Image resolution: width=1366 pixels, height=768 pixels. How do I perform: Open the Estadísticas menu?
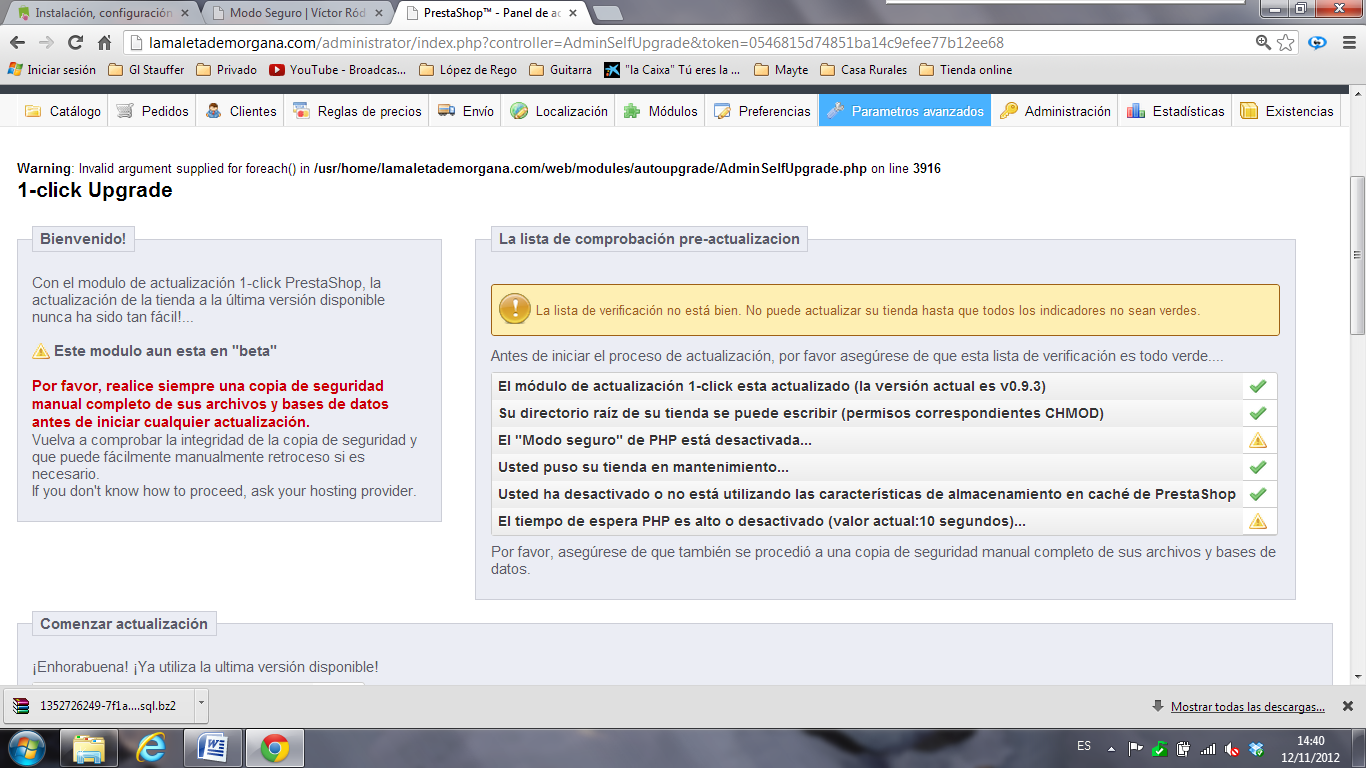(1175, 111)
